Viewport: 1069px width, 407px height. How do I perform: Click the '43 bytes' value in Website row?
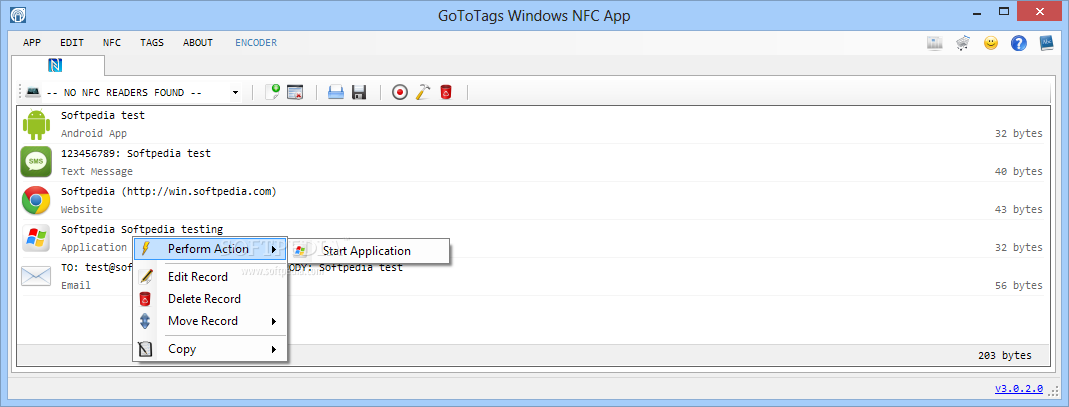pyautogui.click(x=1019, y=209)
